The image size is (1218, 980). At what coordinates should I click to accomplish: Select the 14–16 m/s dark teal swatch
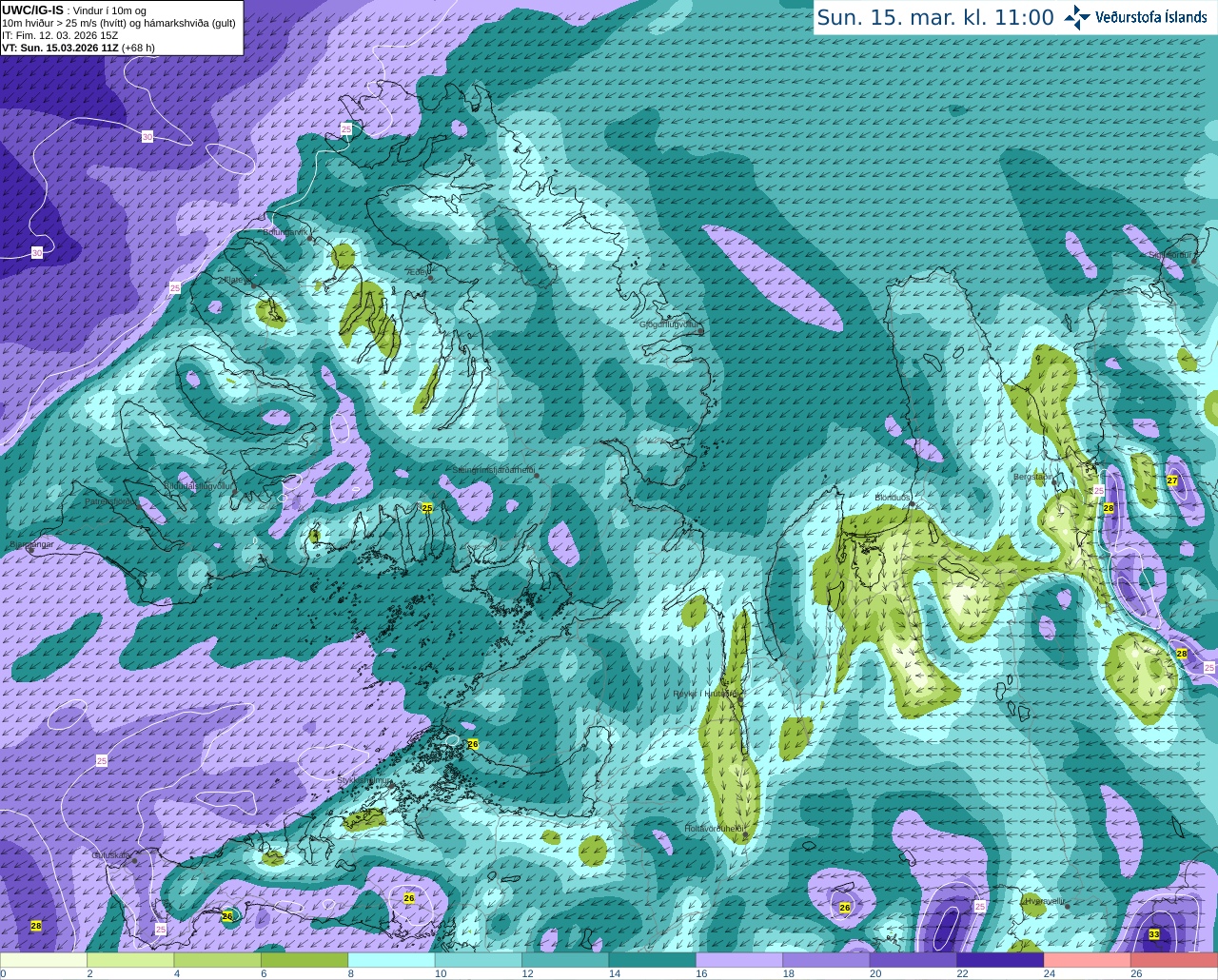(653, 960)
